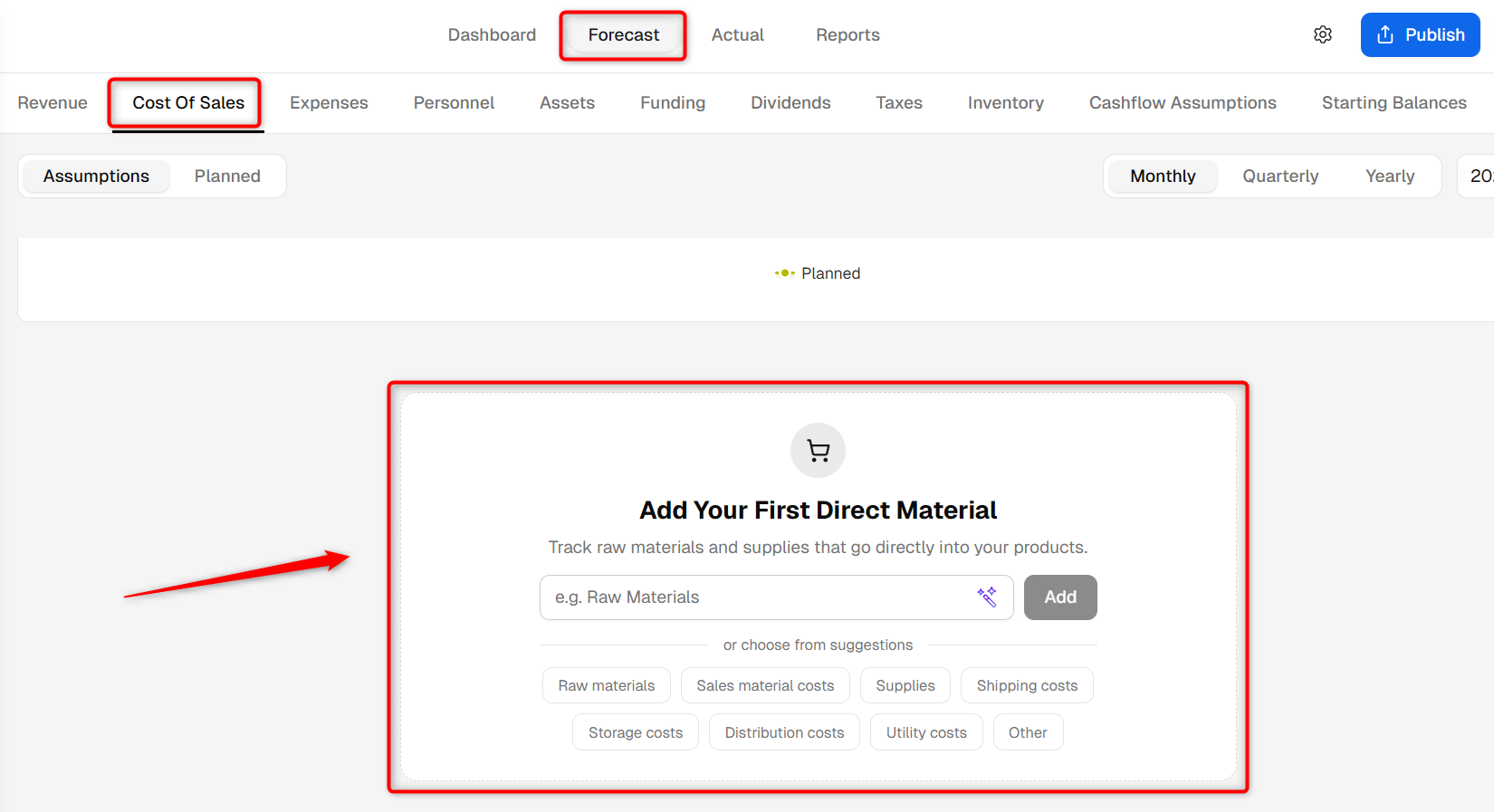Image resolution: width=1494 pixels, height=812 pixels.
Task: Open Cashflow Assumptions section
Action: click(1183, 102)
